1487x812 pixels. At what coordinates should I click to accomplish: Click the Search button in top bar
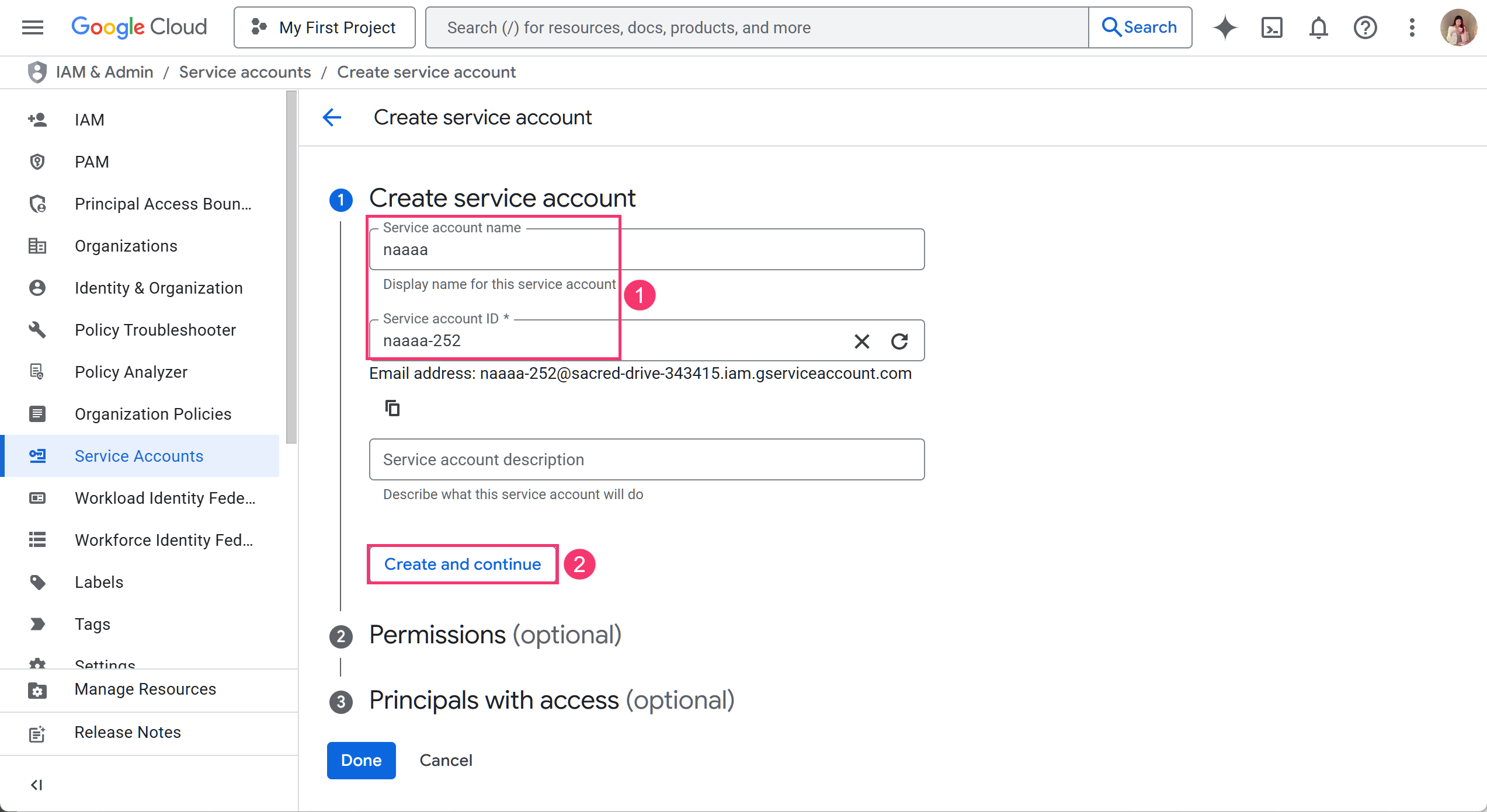(1139, 27)
